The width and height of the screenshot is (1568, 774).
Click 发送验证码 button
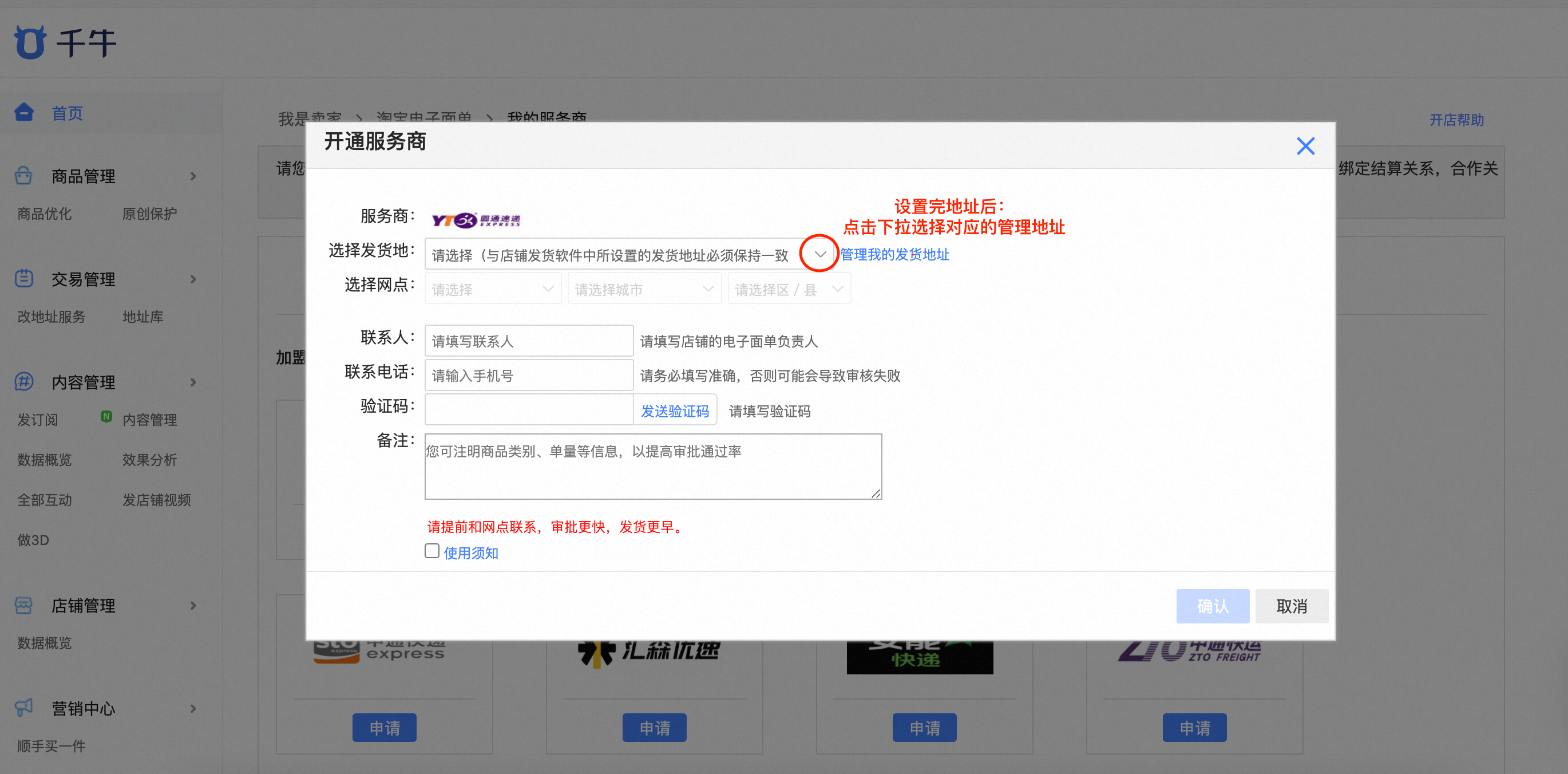[x=675, y=411]
